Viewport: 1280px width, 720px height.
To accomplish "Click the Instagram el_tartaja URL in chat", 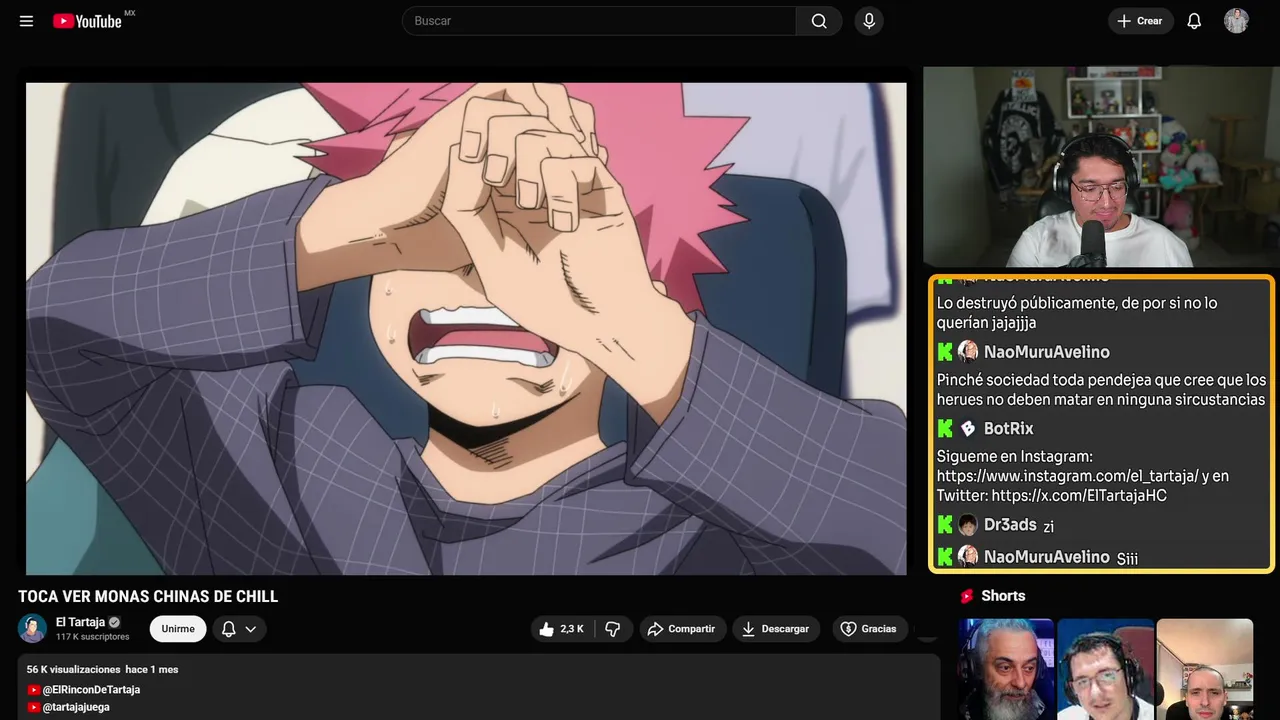I will click(1067, 476).
